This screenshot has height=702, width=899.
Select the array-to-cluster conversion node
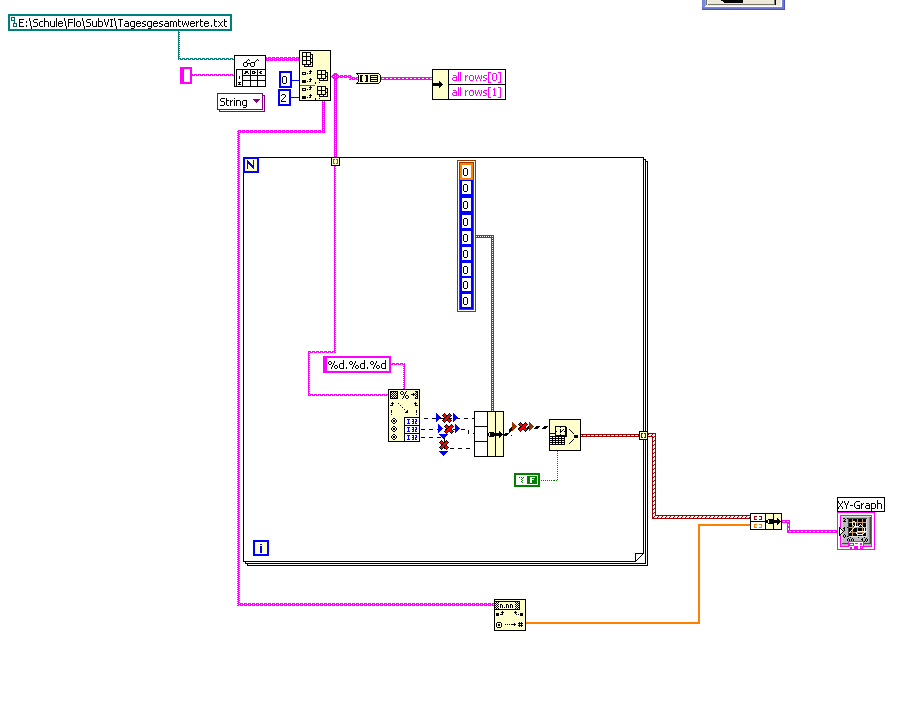(368, 78)
